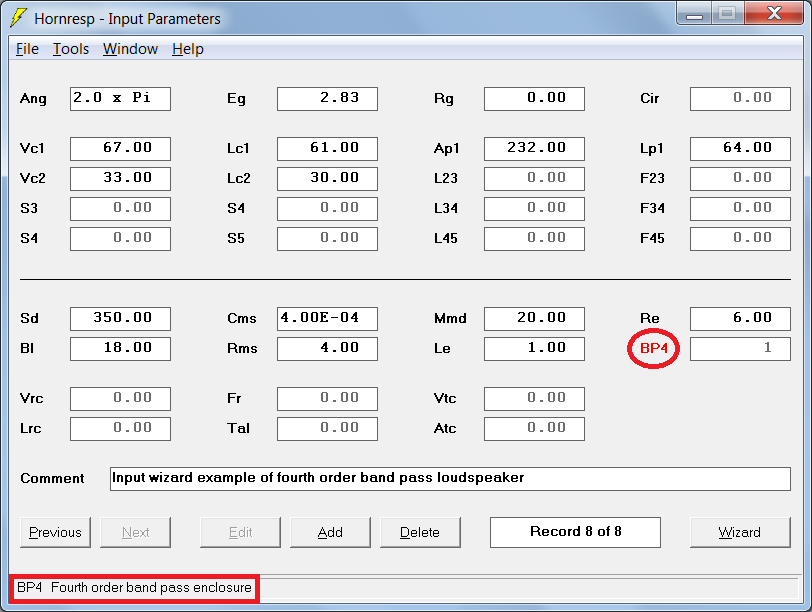This screenshot has height=612, width=812.
Task: Select the Sd field showing 350.00
Action: click(x=120, y=319)
